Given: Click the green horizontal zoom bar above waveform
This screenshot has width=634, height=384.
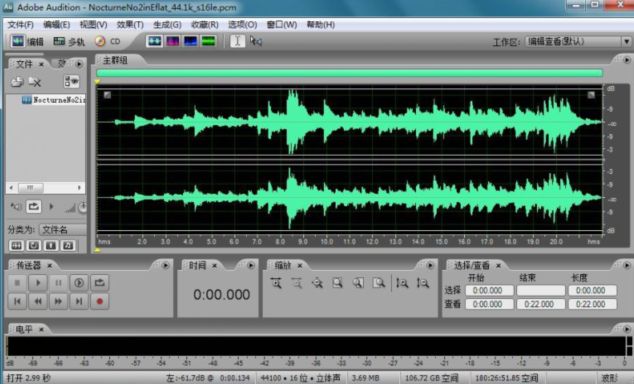Looking at the screenshot, I should [350, 73].
